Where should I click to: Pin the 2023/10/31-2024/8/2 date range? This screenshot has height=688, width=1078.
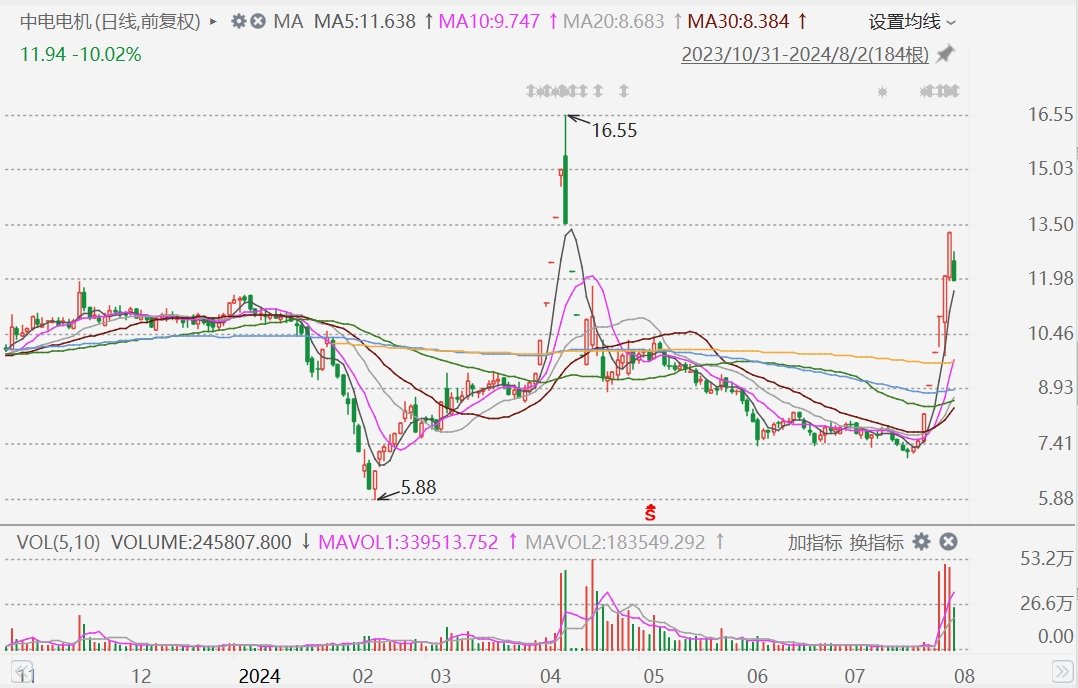pos(946,54)
